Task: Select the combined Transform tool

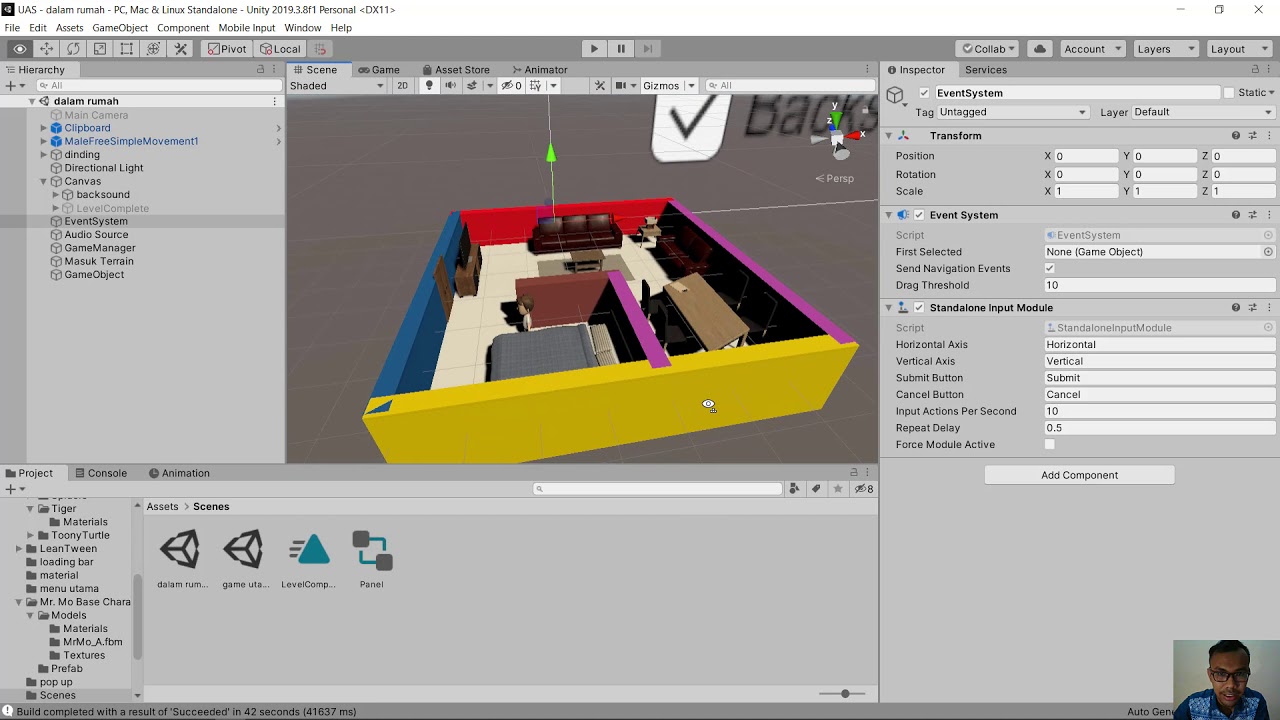Action: click(154, 49)
